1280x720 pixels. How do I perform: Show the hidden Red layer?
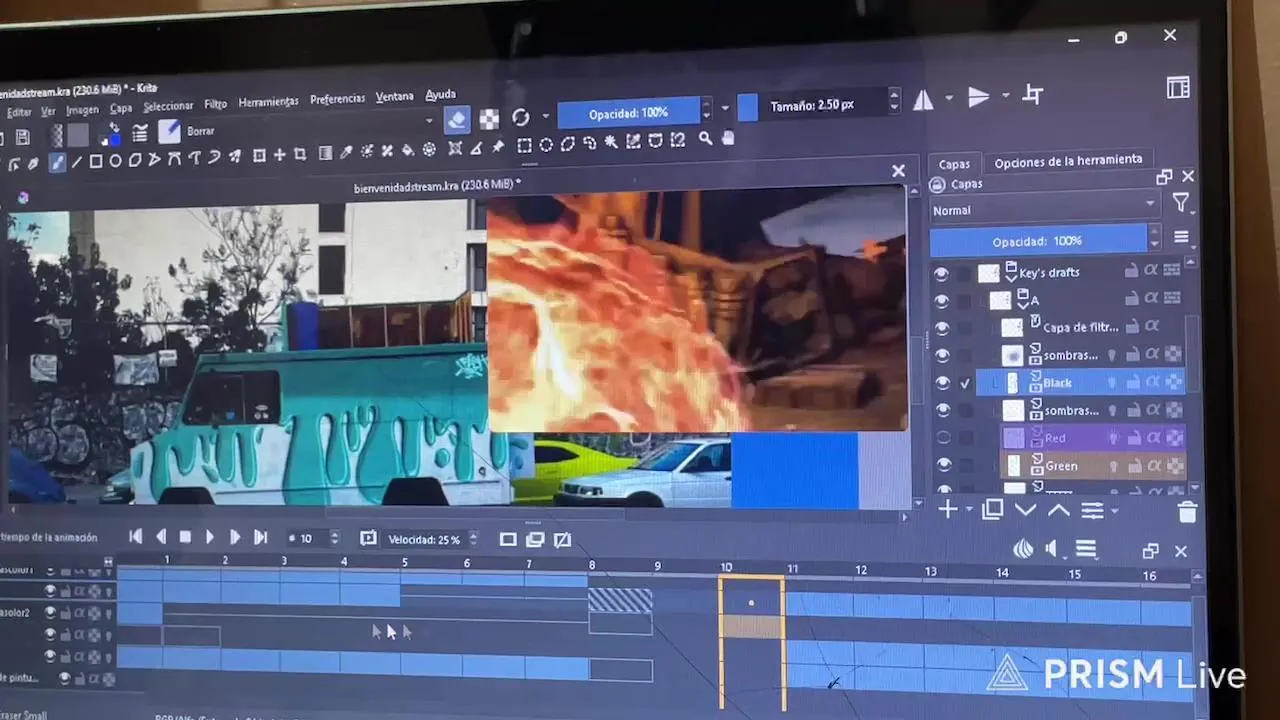[x=942, y=437]
